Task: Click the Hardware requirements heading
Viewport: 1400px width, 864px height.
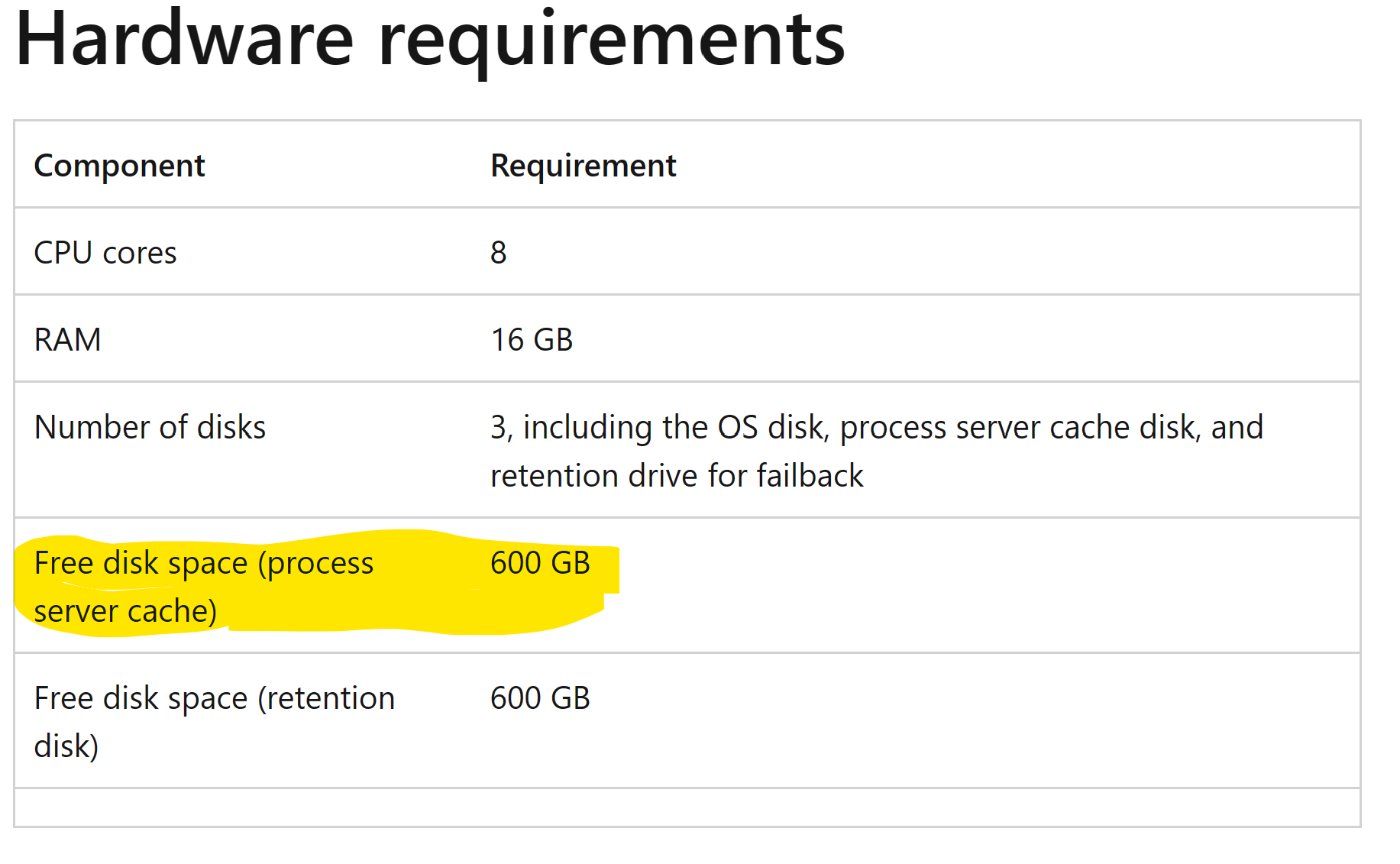Action: pyautogui.click(x=430, y=40)
